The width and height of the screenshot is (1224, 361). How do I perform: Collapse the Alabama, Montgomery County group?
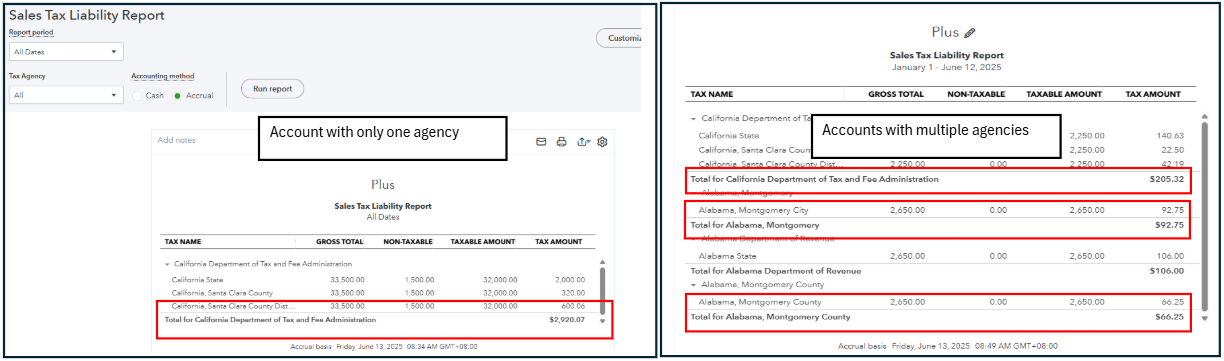[692, 285]
